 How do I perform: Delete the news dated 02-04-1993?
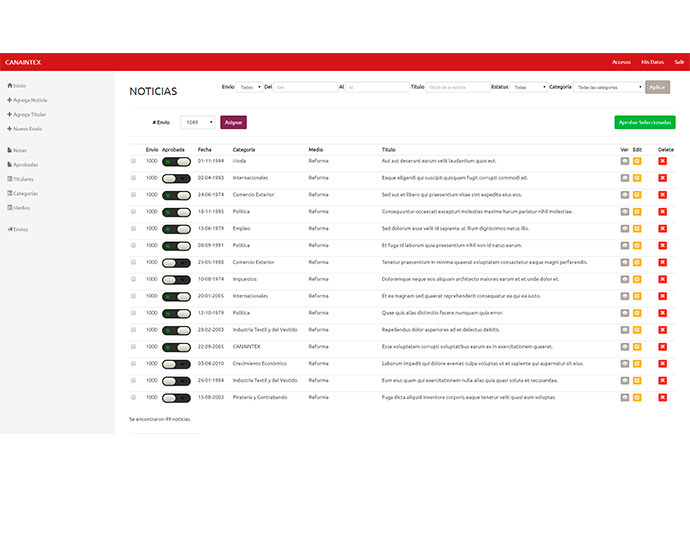[662, 178]
